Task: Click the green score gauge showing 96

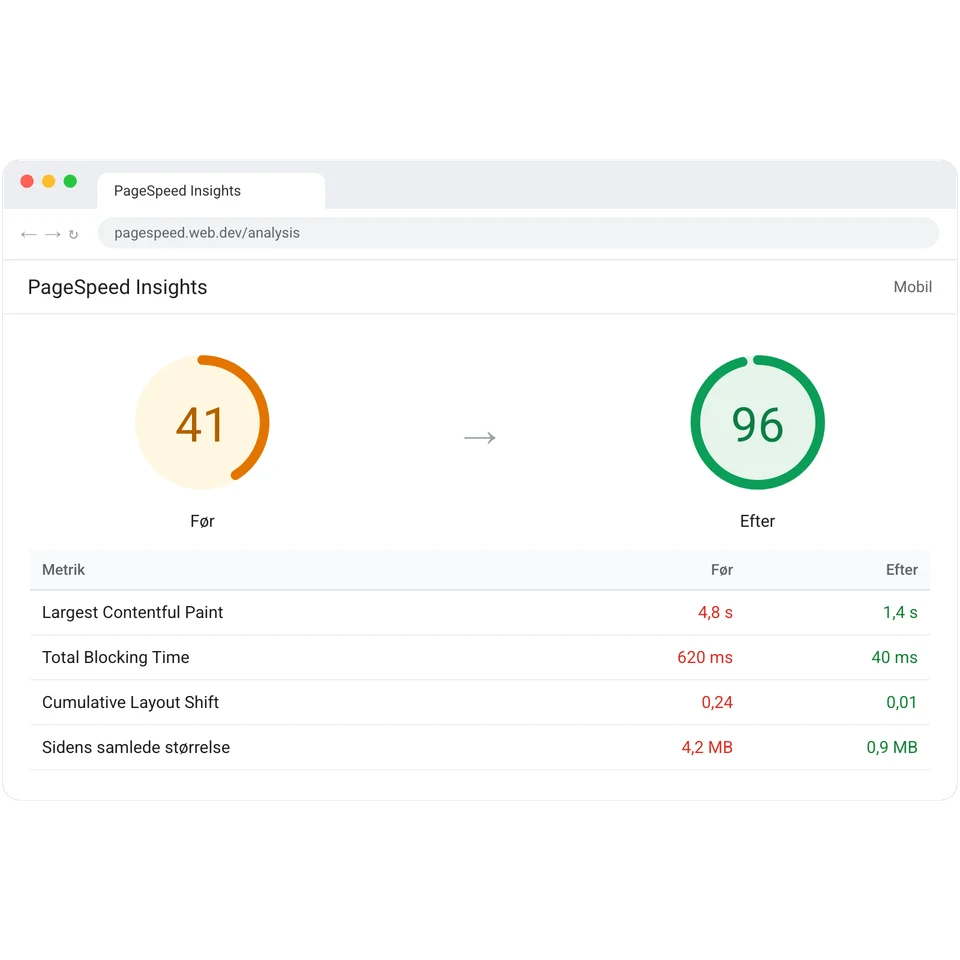Action: 757,422
